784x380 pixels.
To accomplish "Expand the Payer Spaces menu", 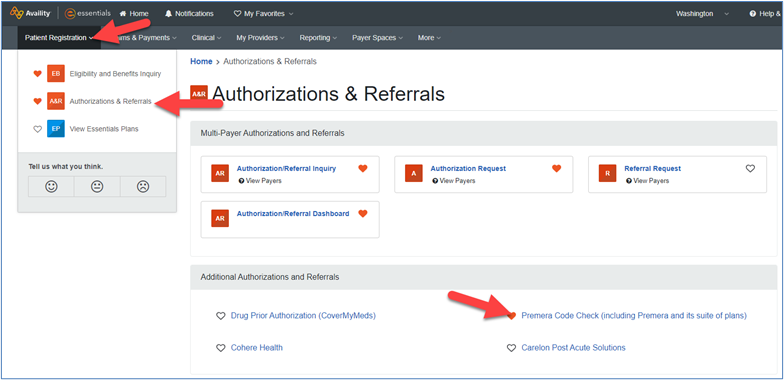I will coord(376,38).
